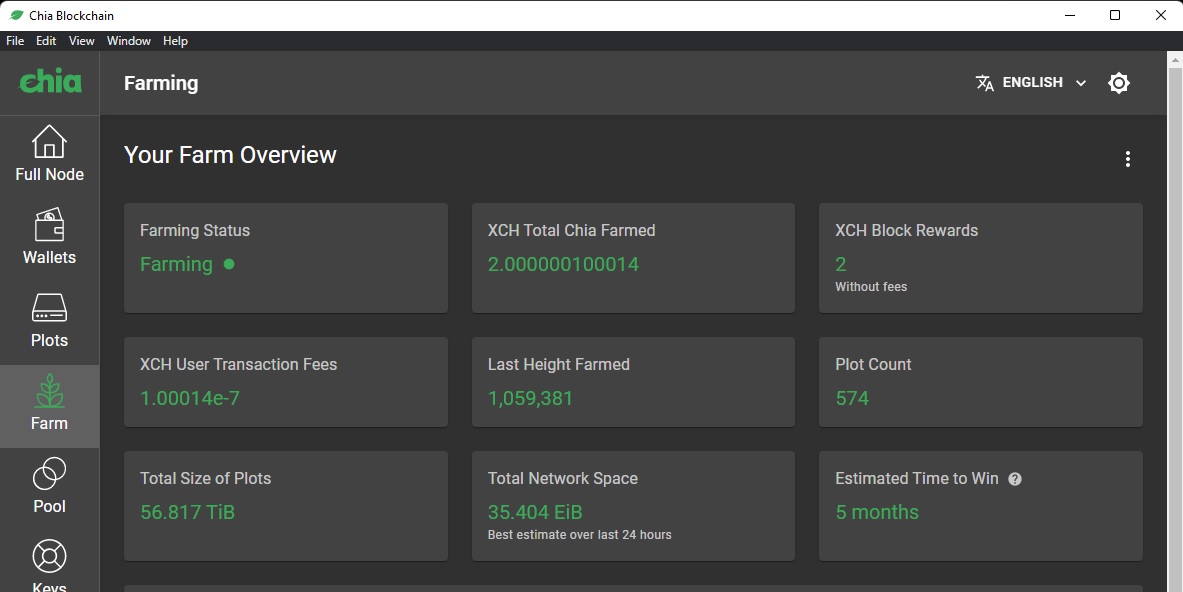The height and width of the screenshot is (592, 1183).
Task: Click the Estimated Time to Win help icon
Action: pyautogui.click(x=1015, y=479)
